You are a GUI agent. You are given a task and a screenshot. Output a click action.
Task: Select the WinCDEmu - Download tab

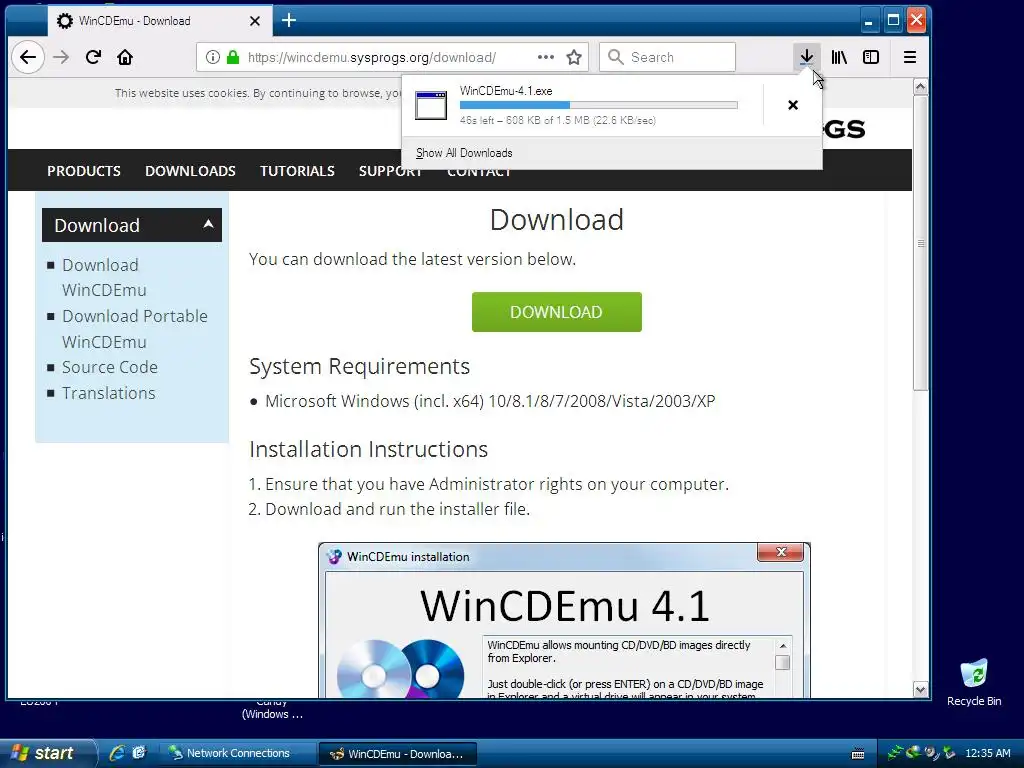(x=159, y=21)
